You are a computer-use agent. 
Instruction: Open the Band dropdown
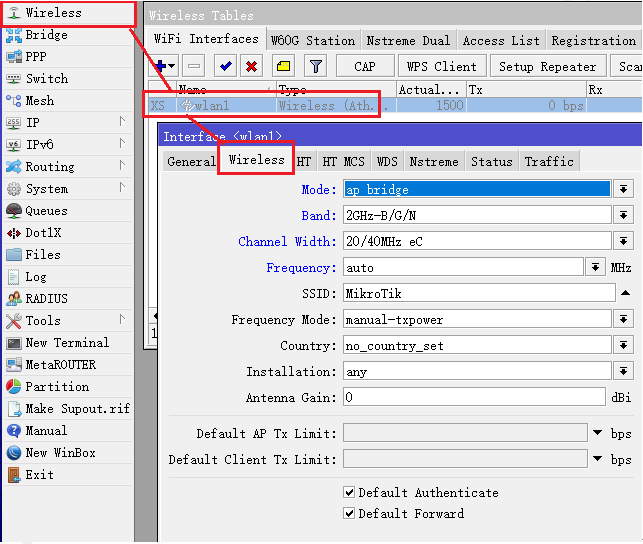(x=623, y=215)
